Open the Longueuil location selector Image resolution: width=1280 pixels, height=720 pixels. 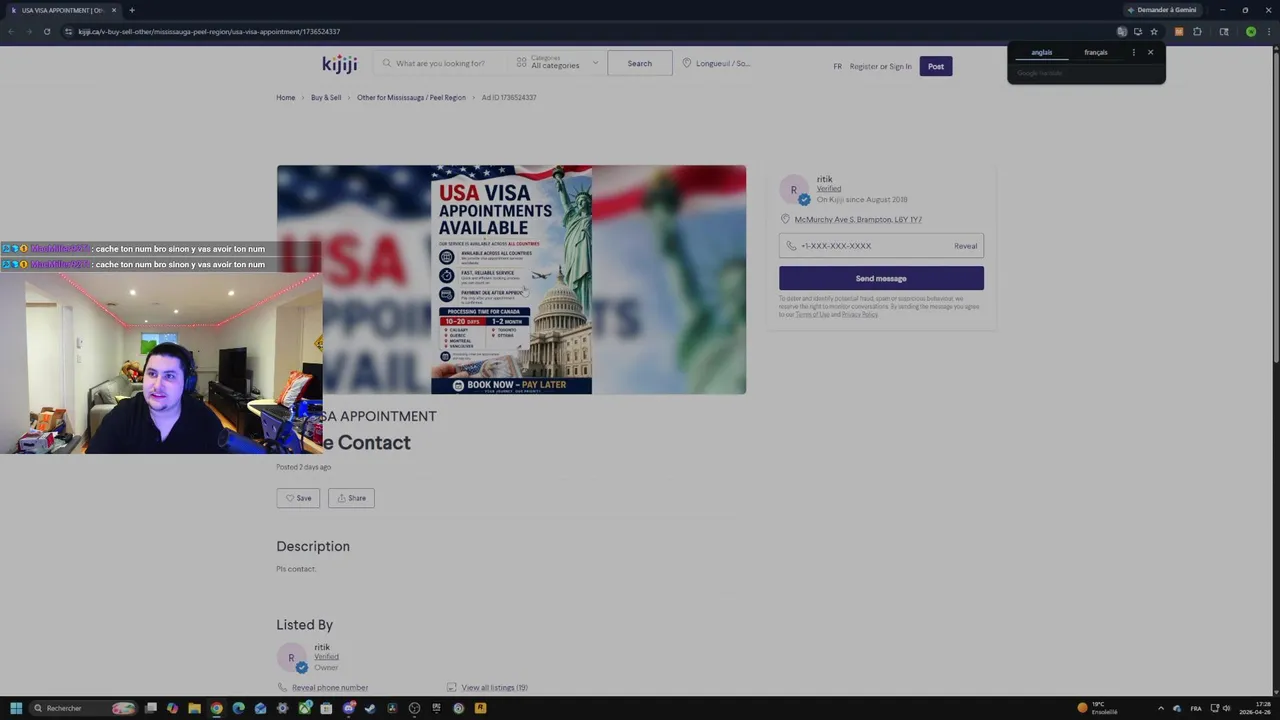(x=716, y=63)
